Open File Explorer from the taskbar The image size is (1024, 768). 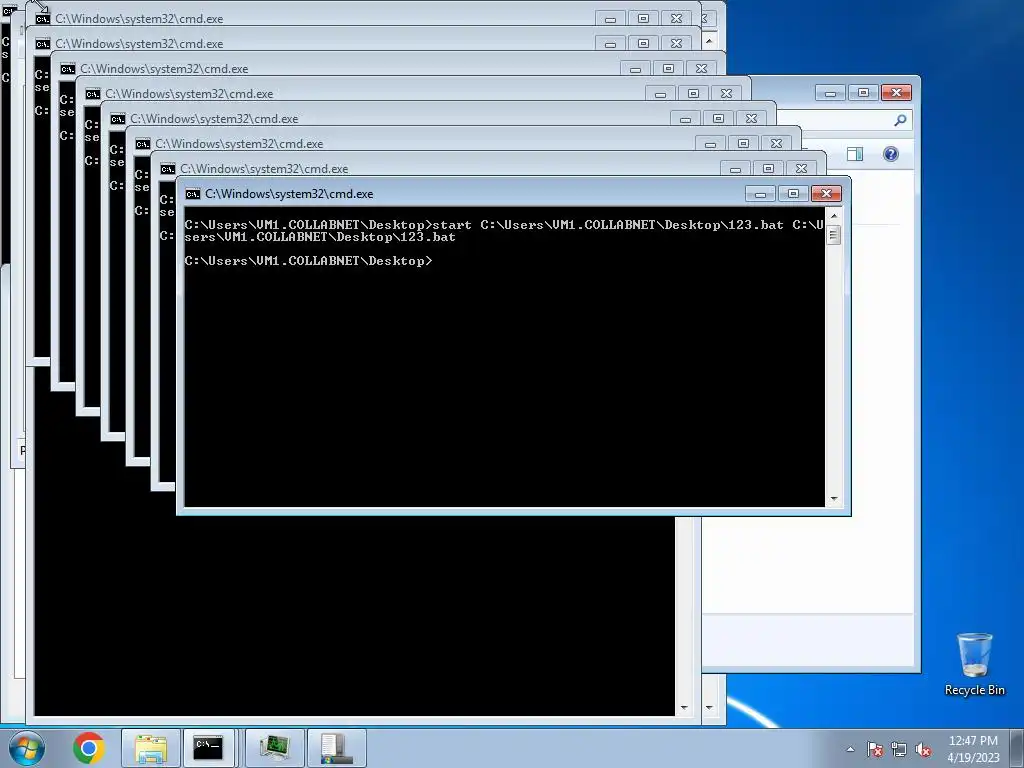click(x=150, y=748)
